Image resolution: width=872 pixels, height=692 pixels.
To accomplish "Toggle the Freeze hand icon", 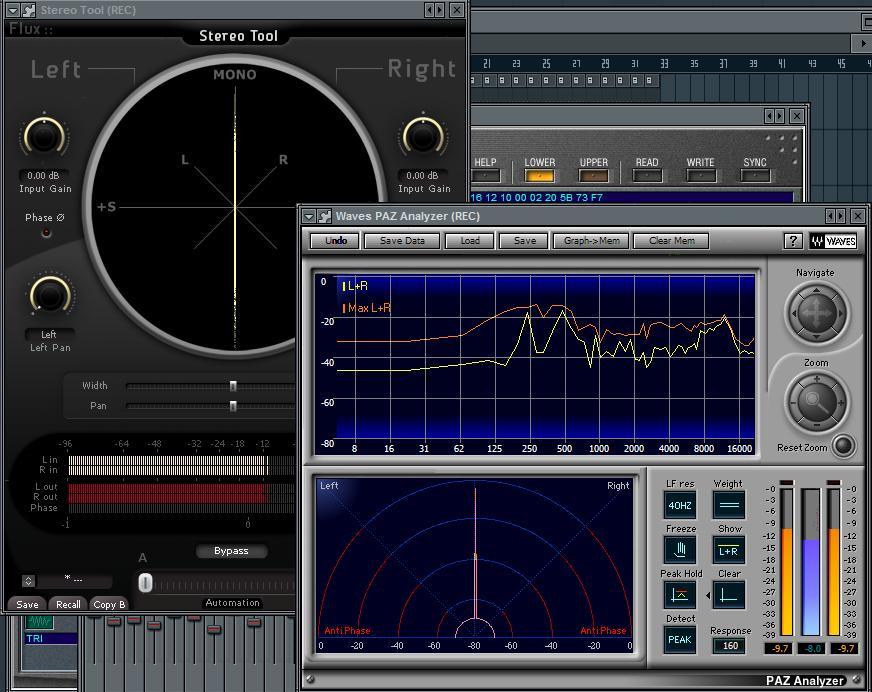I will [680, 550].
